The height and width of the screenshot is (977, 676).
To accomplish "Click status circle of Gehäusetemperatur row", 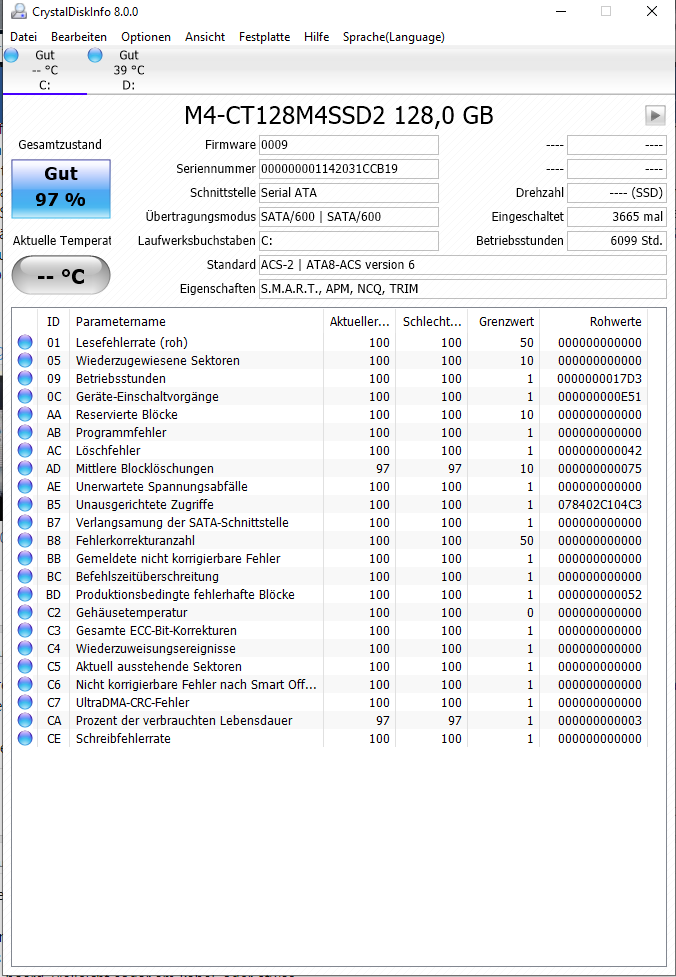I will tap(25, 612).
